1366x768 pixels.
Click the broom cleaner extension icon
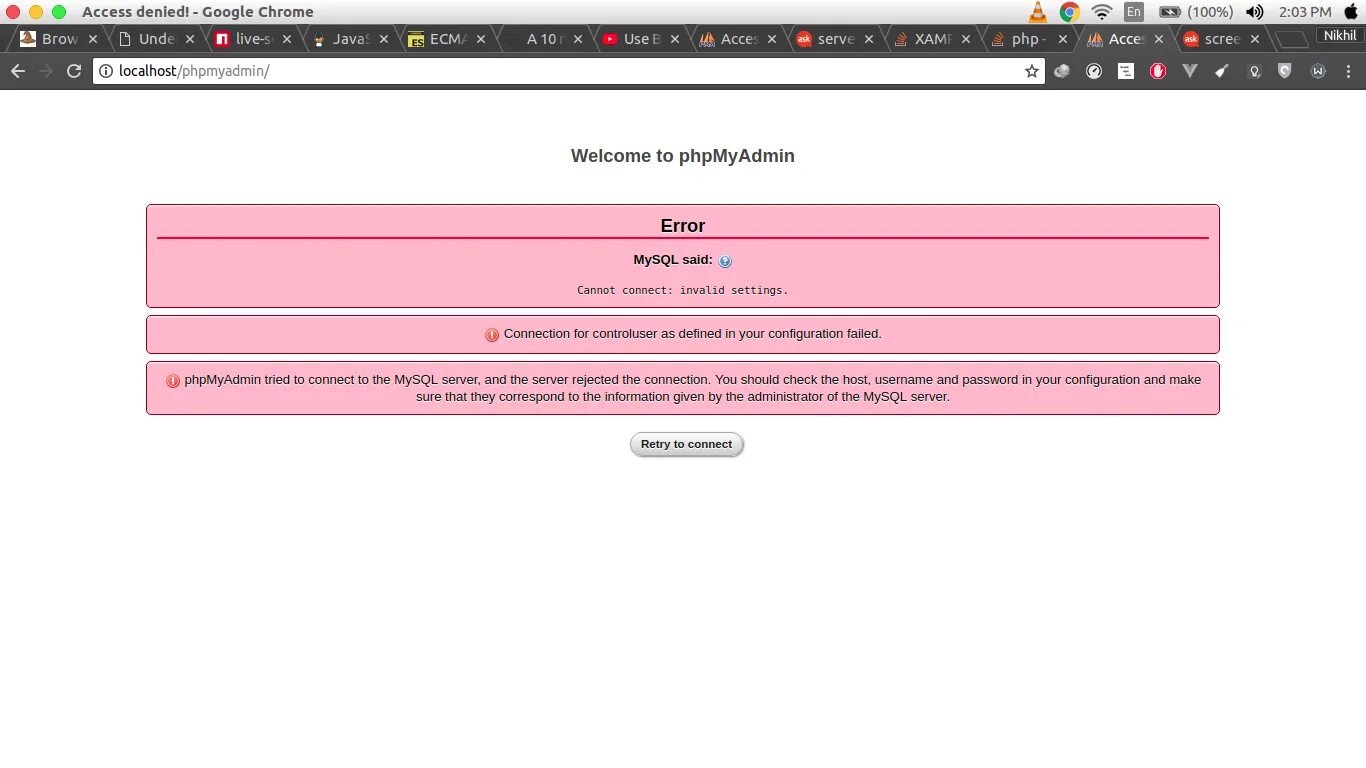pyautogui.click(x=1222, y=71)
